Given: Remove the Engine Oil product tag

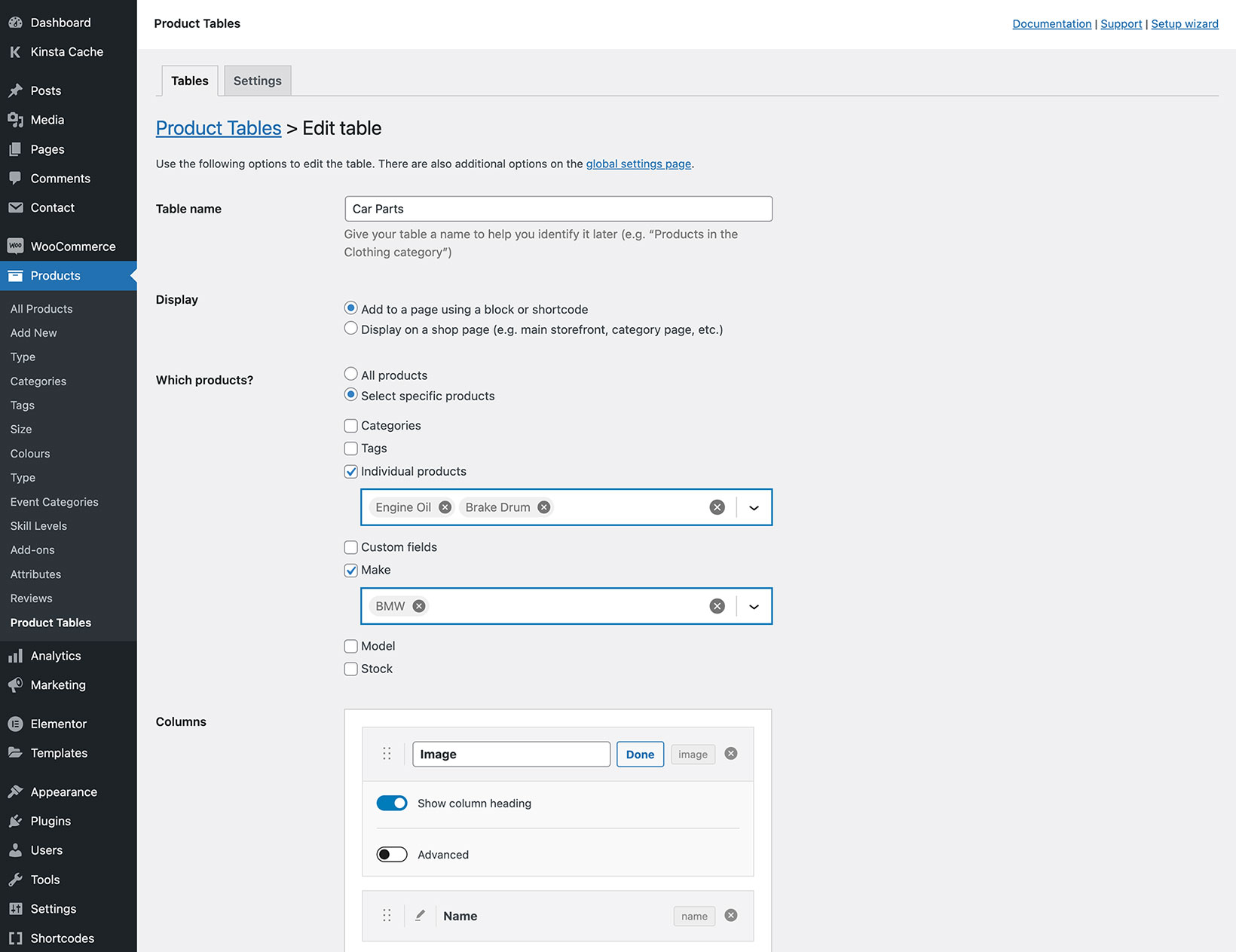Looking at the screenshot, I should pyautogui.click(x=444, y=507).
